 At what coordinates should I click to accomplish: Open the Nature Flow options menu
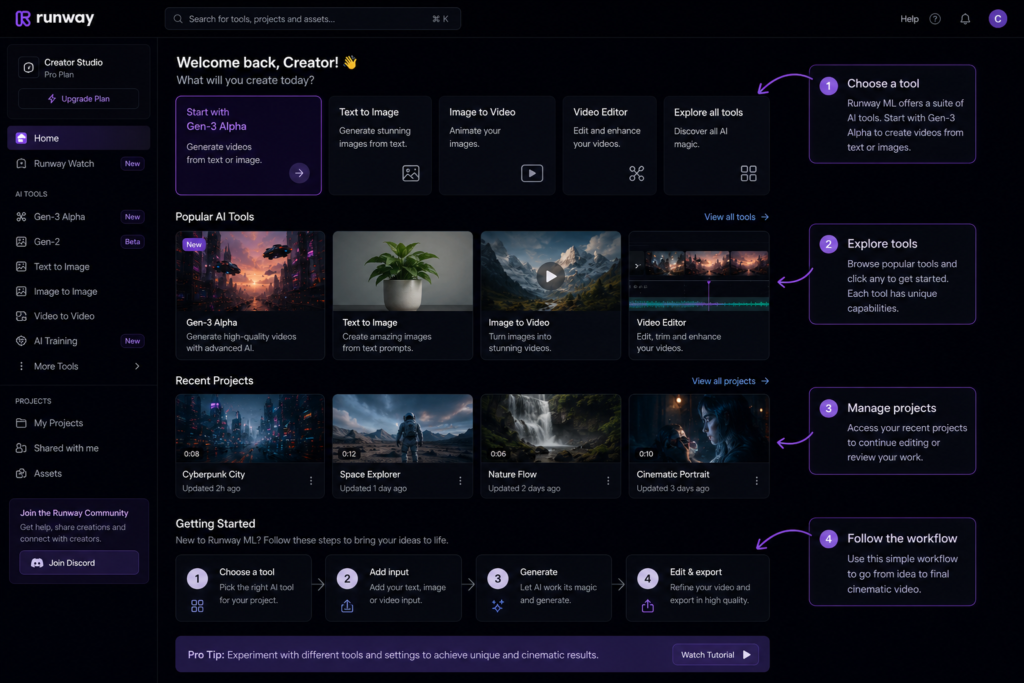[x=608, y=481]
